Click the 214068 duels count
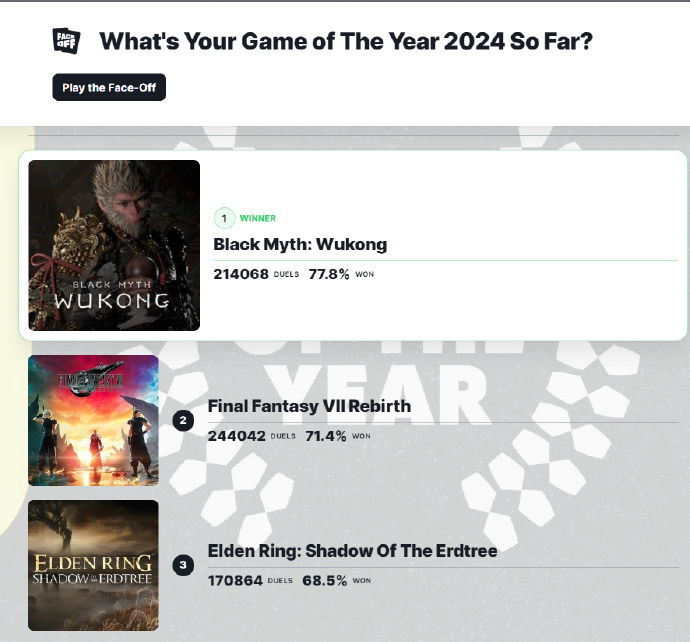690x642 pixels. click(x=241, y=273)
